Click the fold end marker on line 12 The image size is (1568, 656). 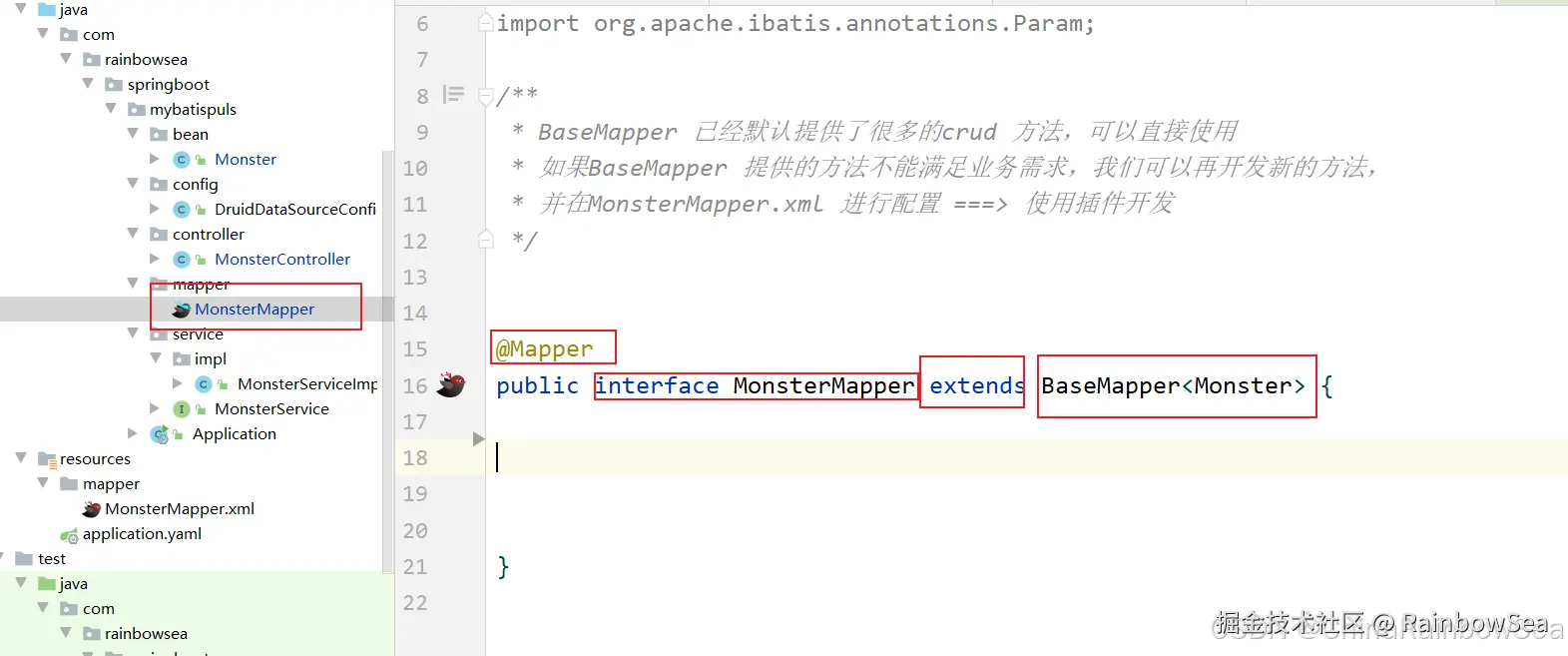pos(485,239)
